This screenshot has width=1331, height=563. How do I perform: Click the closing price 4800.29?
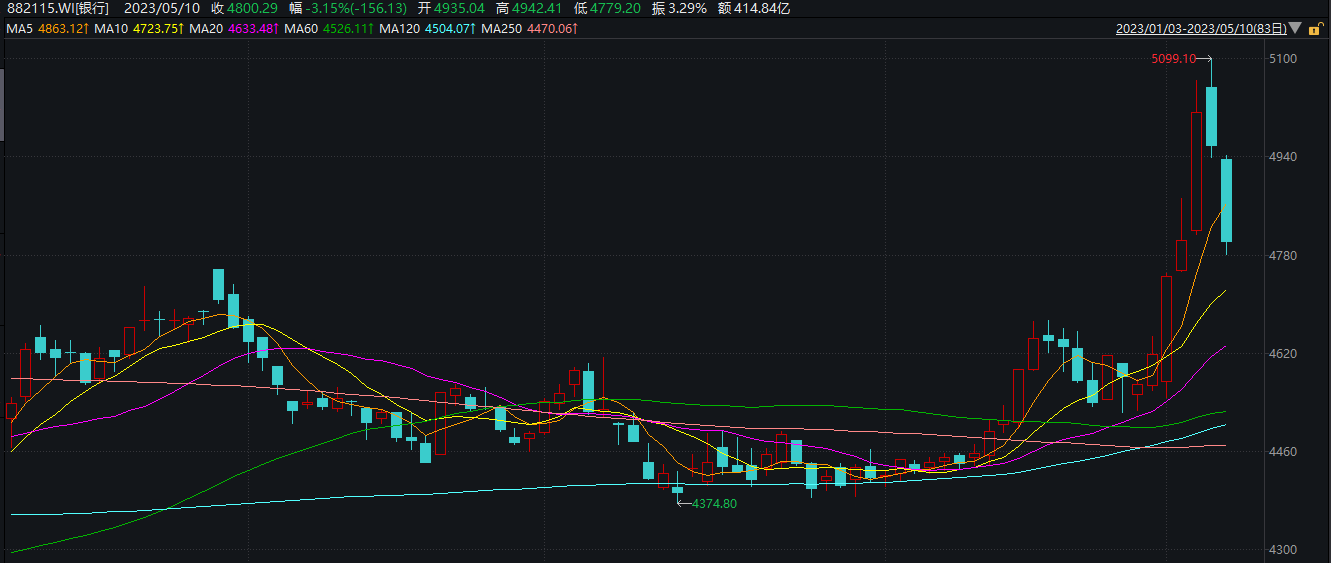click(x=254, y=8)
